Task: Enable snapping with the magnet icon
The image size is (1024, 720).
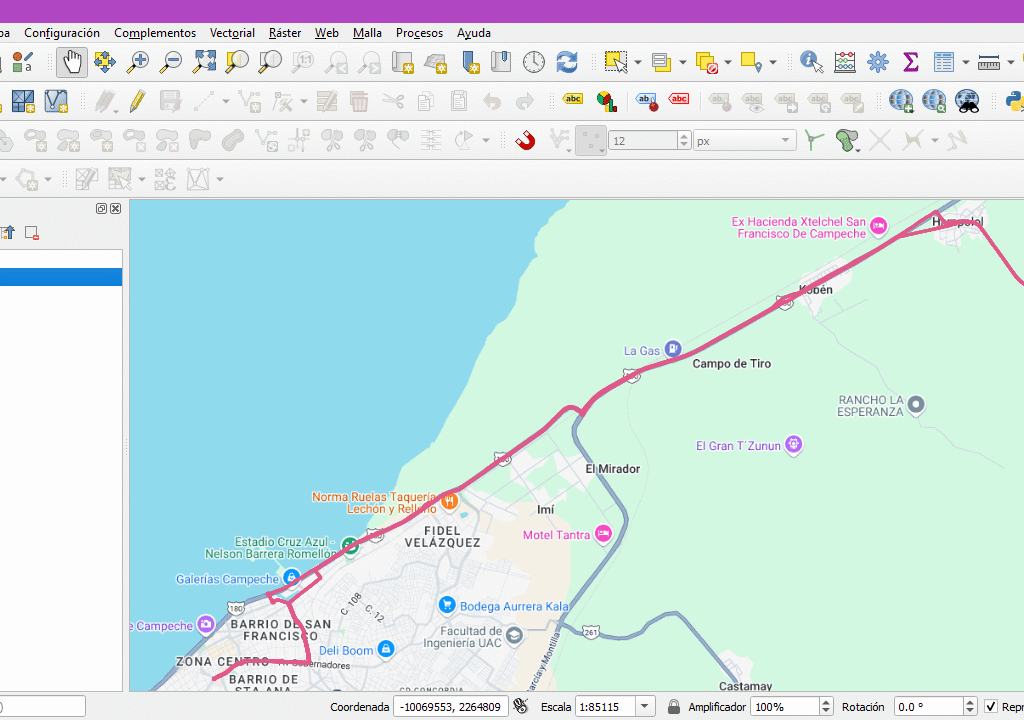Action: [525, 141]
